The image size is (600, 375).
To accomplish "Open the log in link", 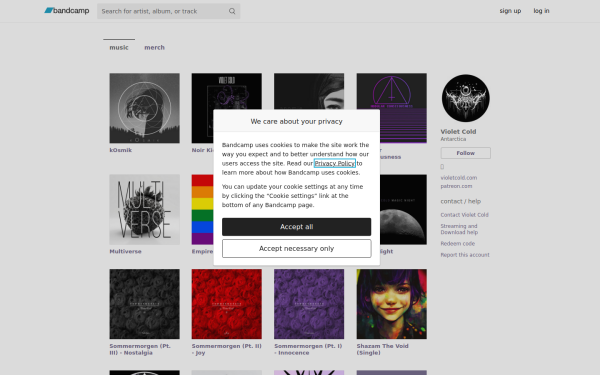I will [541, 11].
